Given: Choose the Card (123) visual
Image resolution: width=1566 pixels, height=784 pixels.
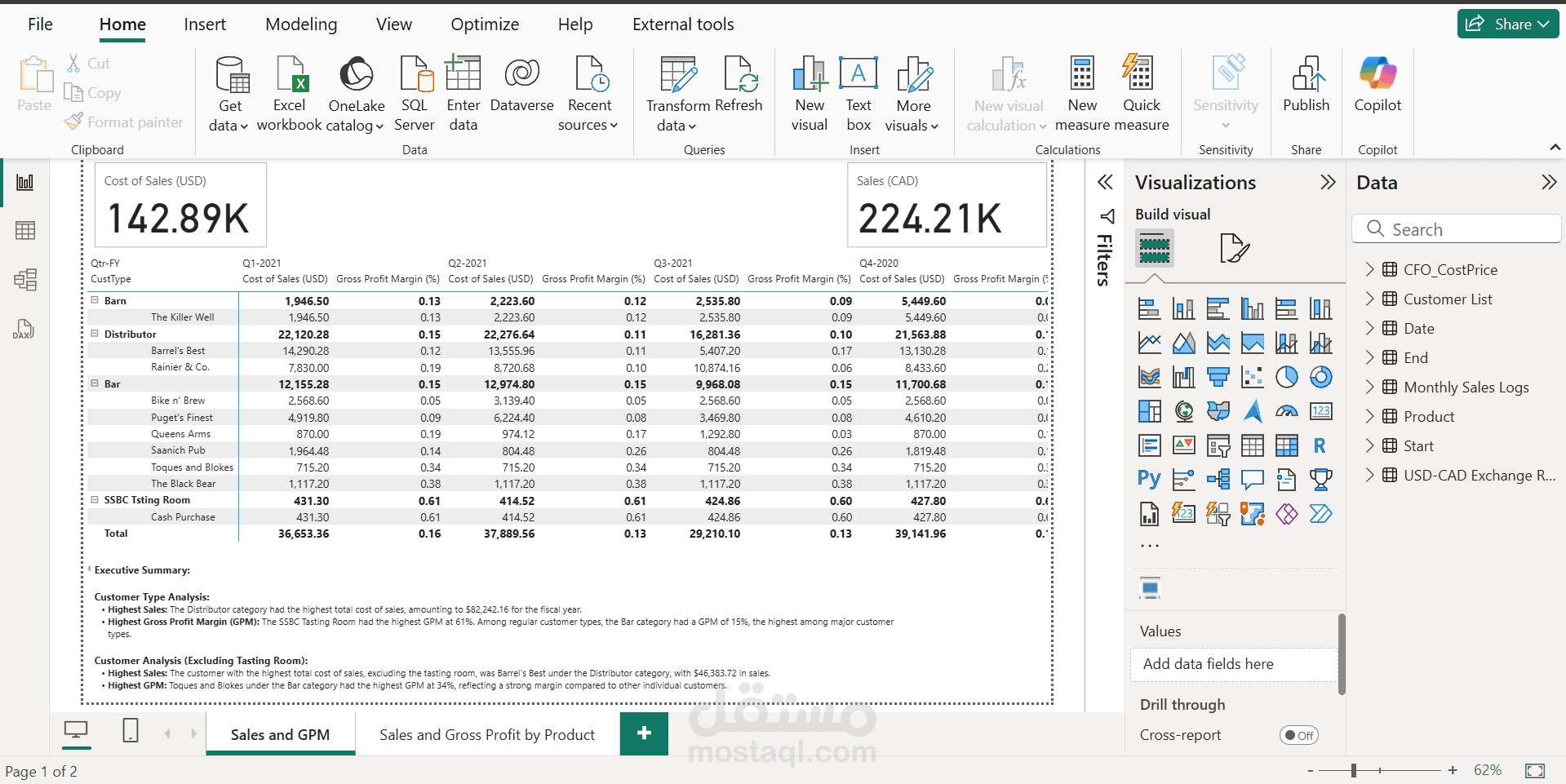Looking at the screenshot, I should coord(1320,411).
